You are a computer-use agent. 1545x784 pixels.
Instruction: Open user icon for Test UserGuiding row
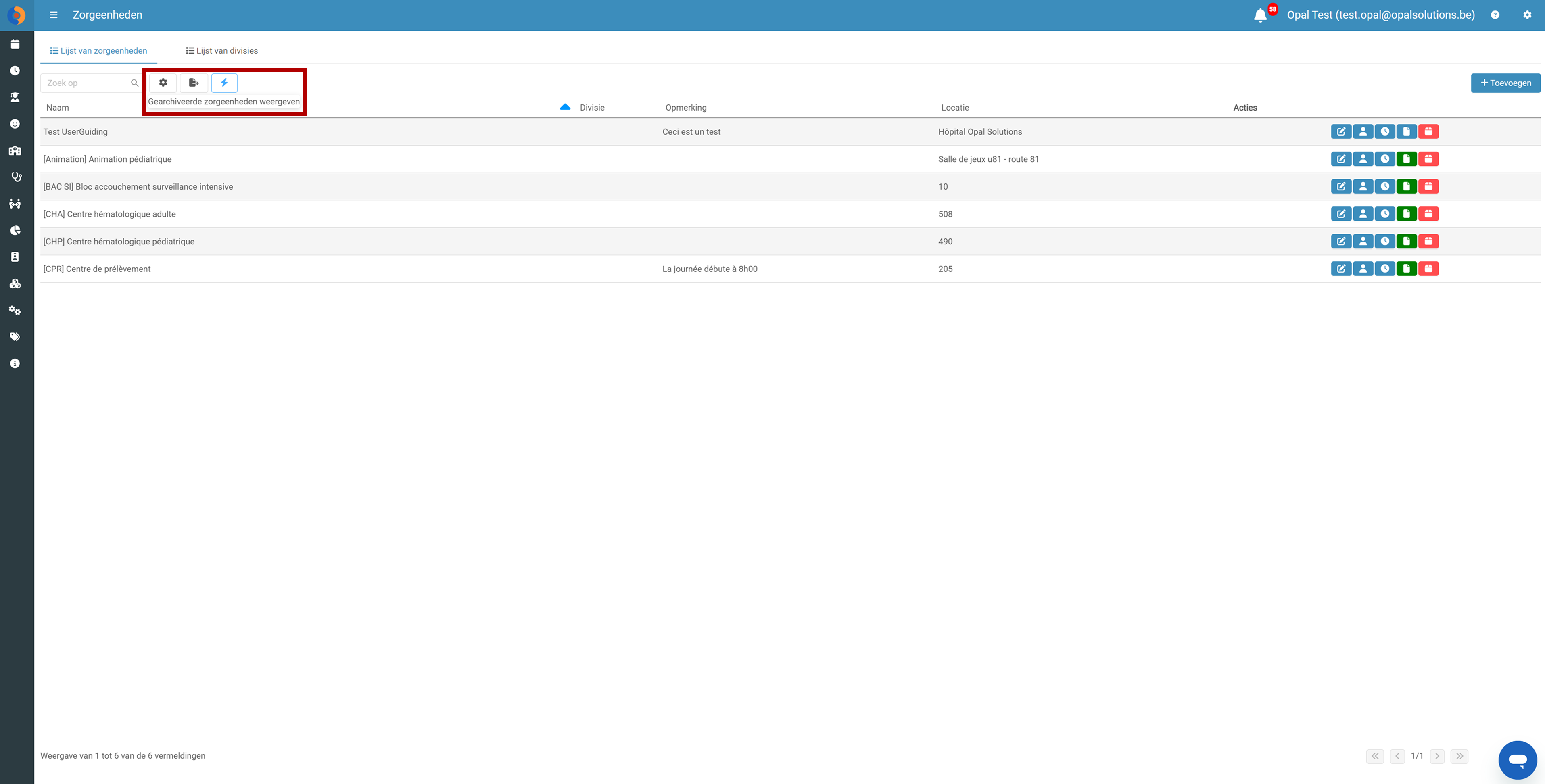(1363, 132)
